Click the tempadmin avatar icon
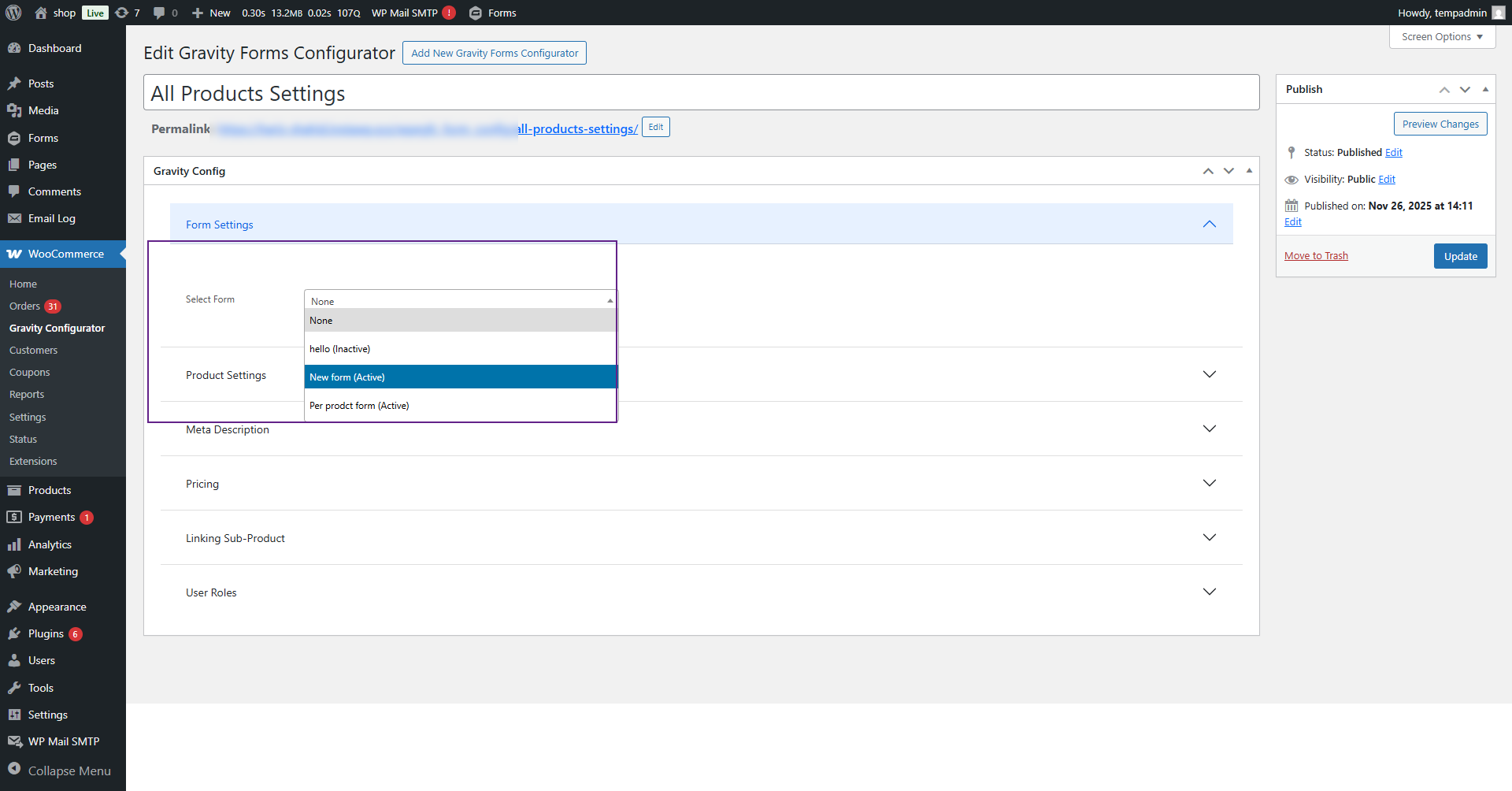The image size is (1512, 791). 1499,13
